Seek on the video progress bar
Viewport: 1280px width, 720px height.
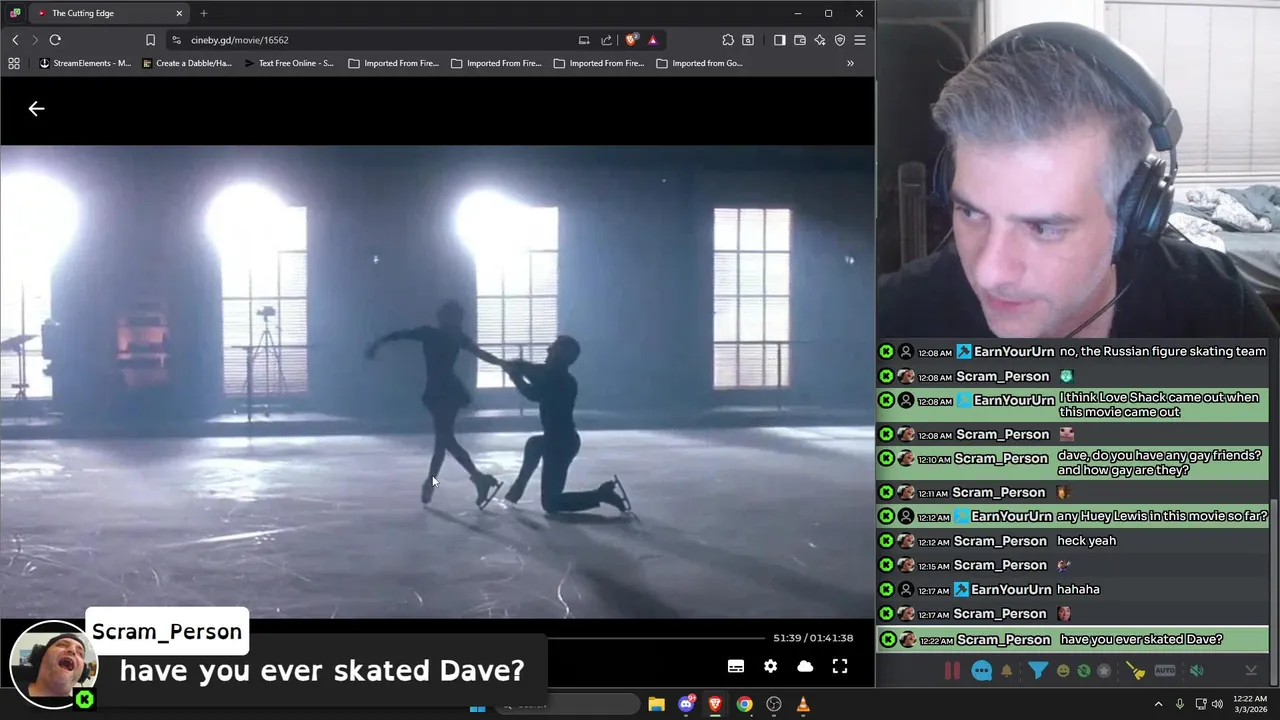655,638
